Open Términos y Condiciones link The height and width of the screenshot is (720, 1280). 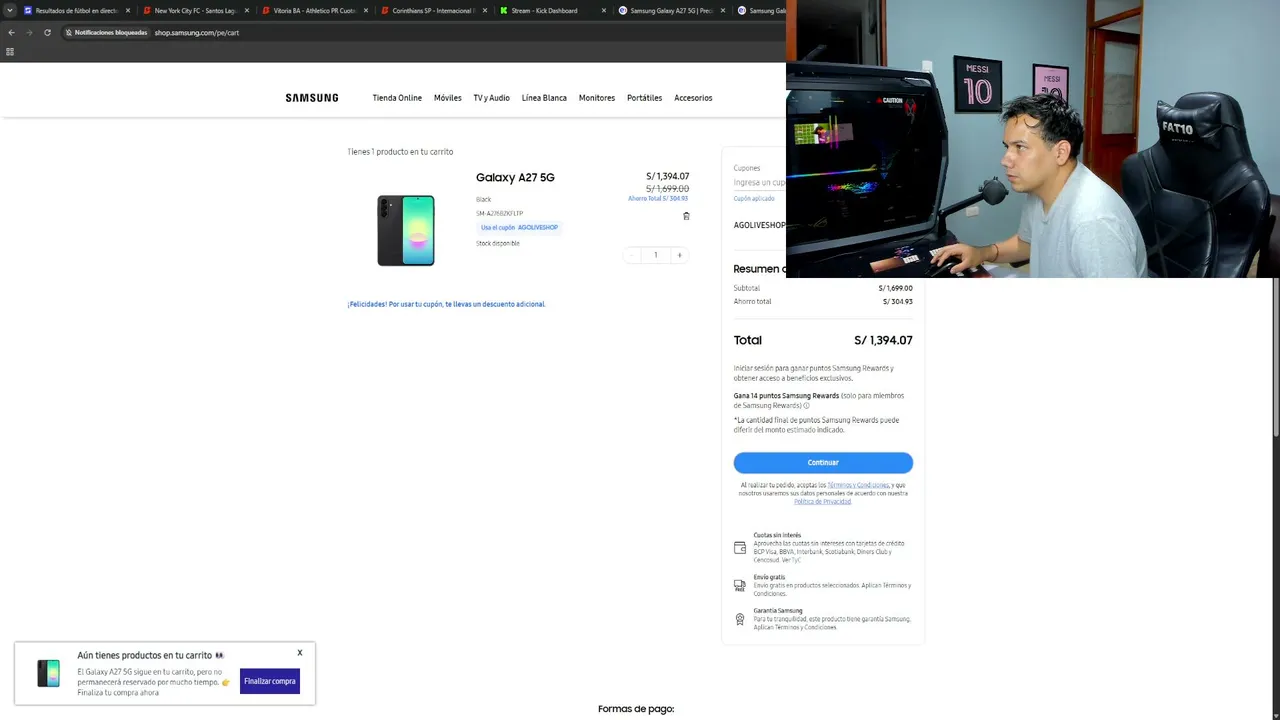coord(858,485)
